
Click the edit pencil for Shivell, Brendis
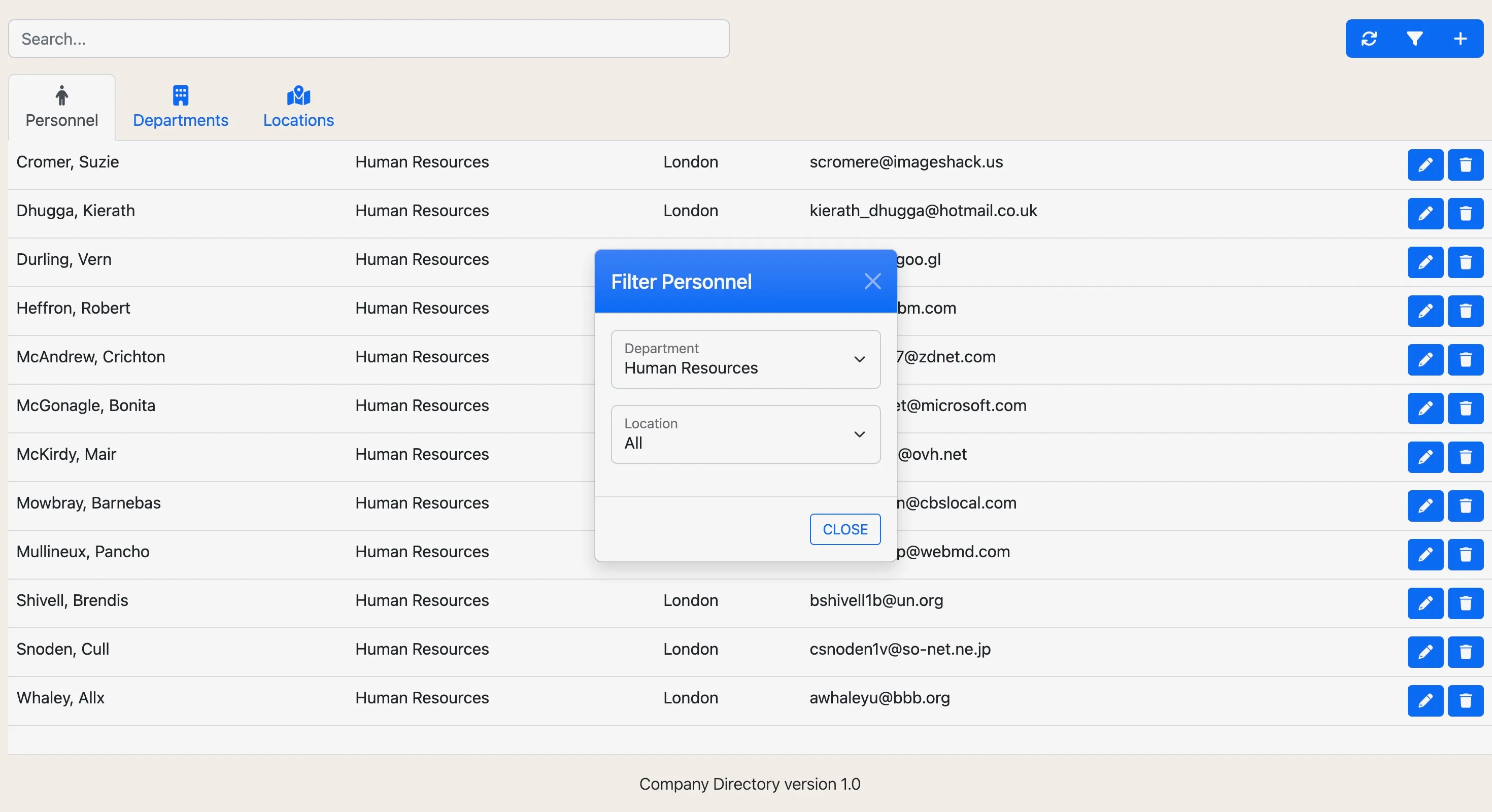tap(1426, 603)
